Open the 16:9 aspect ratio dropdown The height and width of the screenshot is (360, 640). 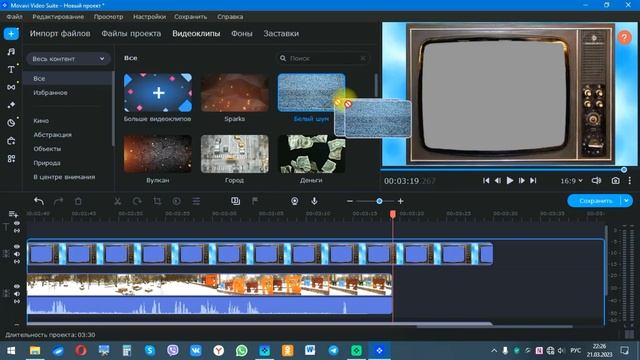pyautogui.click(x=571, y=180)
